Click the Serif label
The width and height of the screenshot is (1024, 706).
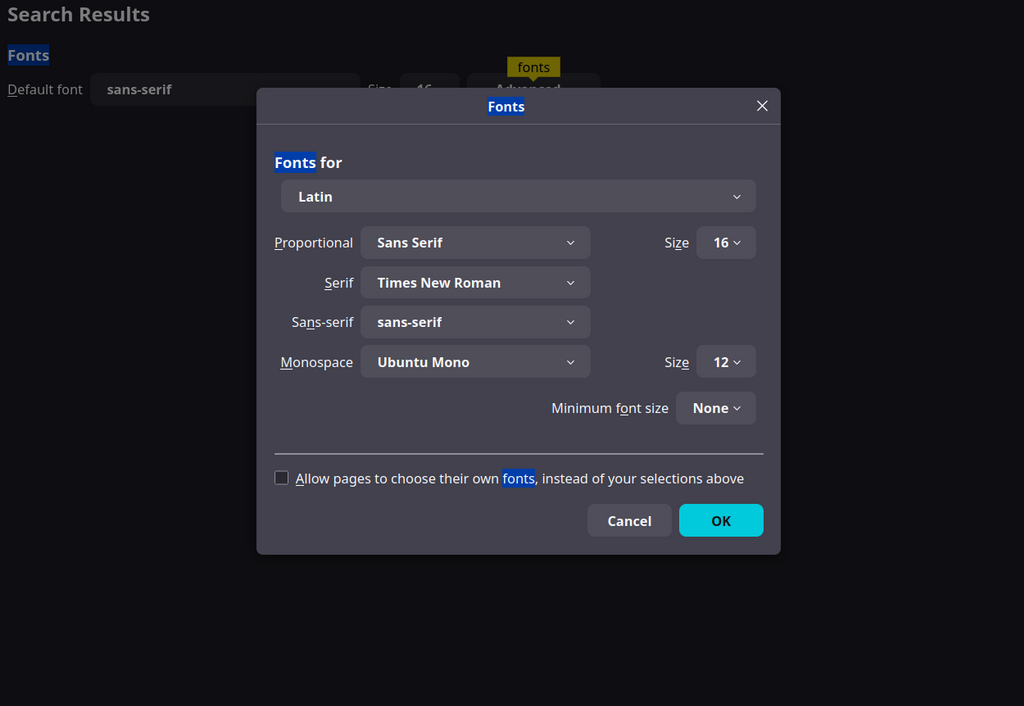[339, 283]
